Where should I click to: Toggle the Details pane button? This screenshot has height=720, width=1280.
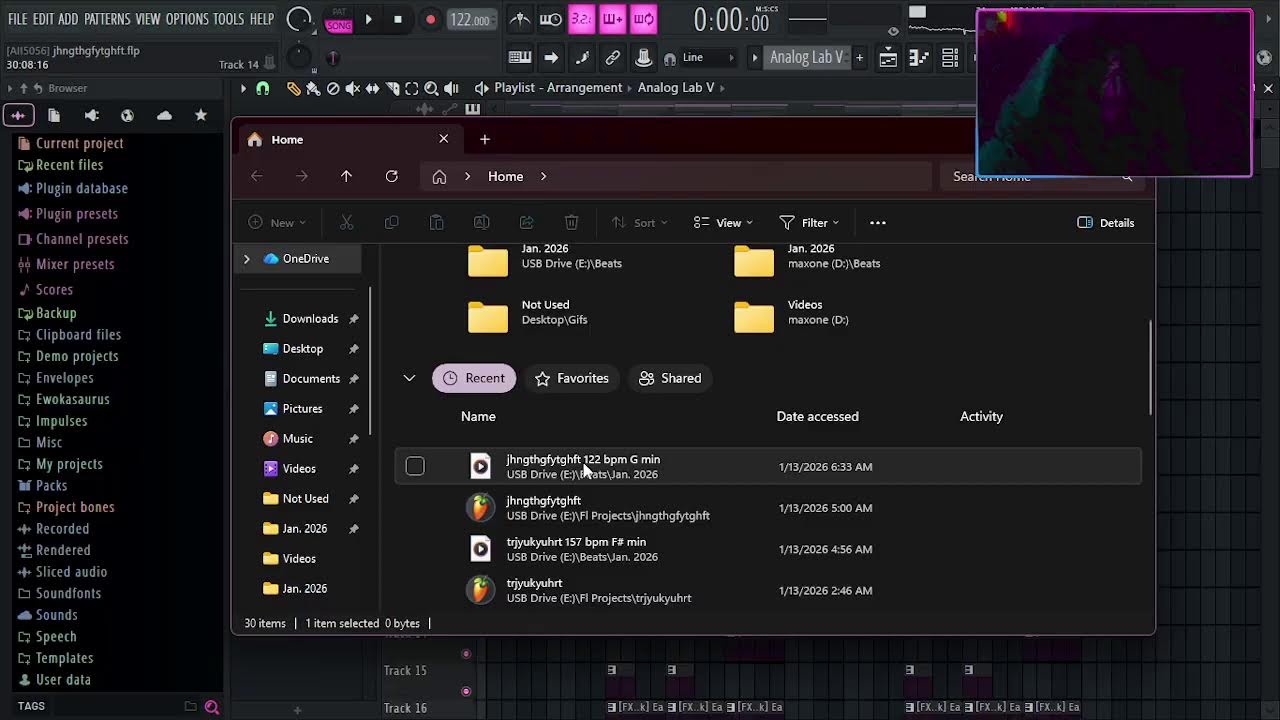coord(1106,223)
